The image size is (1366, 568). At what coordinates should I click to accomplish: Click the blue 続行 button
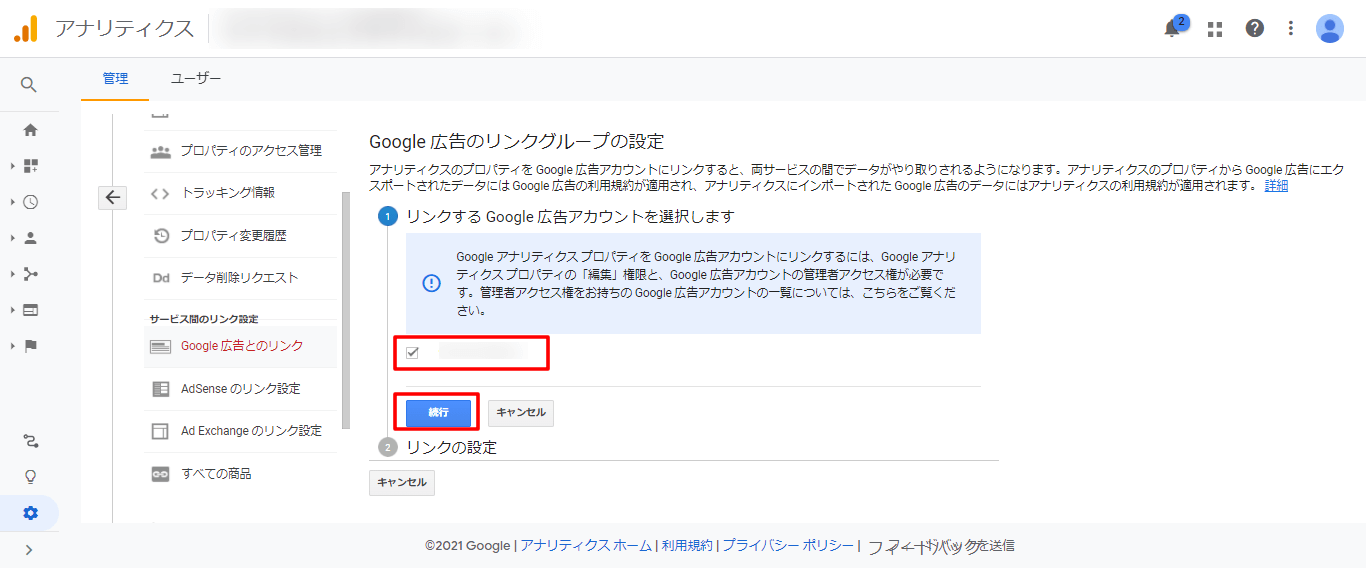tap(438, 413)
